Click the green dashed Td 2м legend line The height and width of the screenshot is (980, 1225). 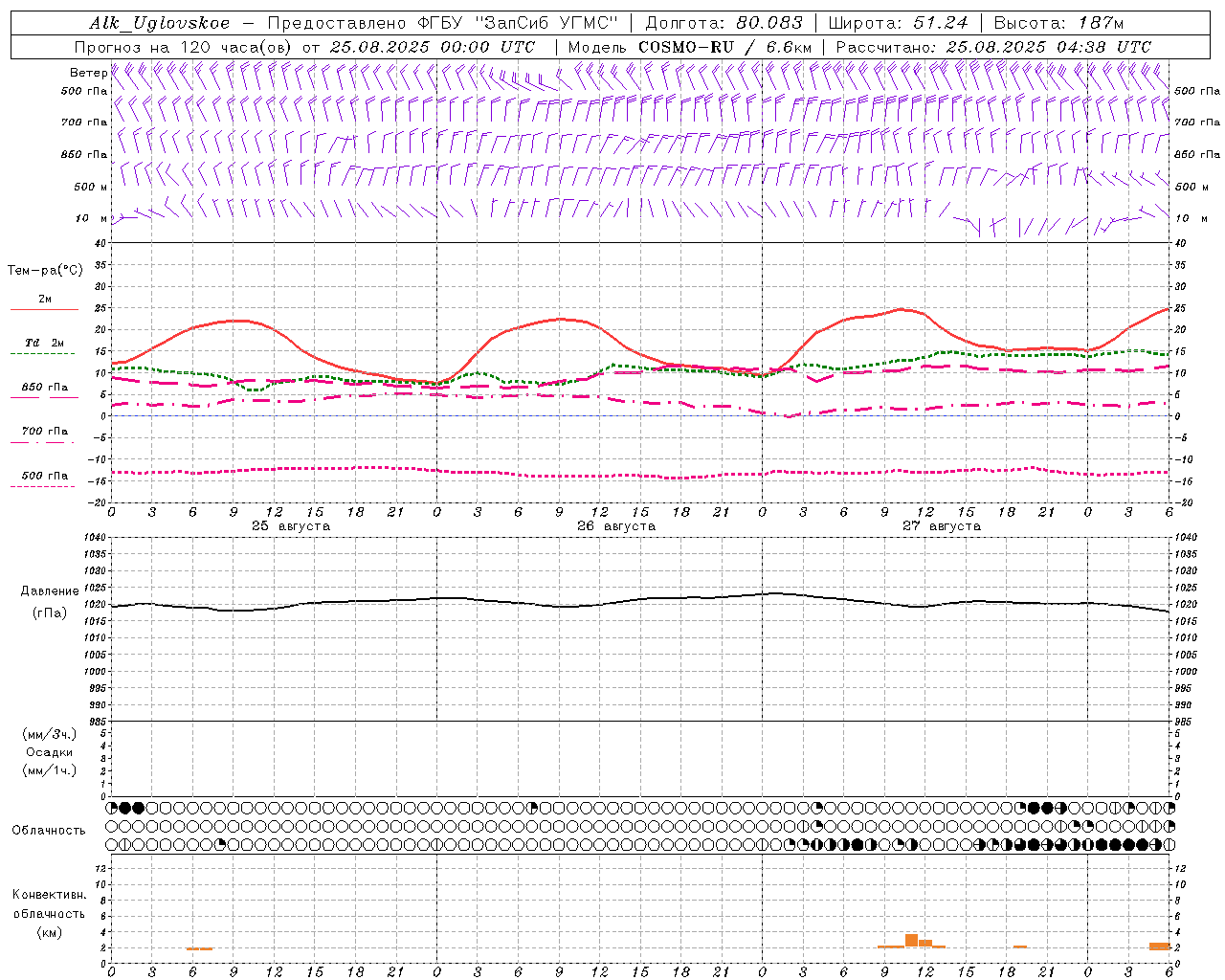click(42, 354)
